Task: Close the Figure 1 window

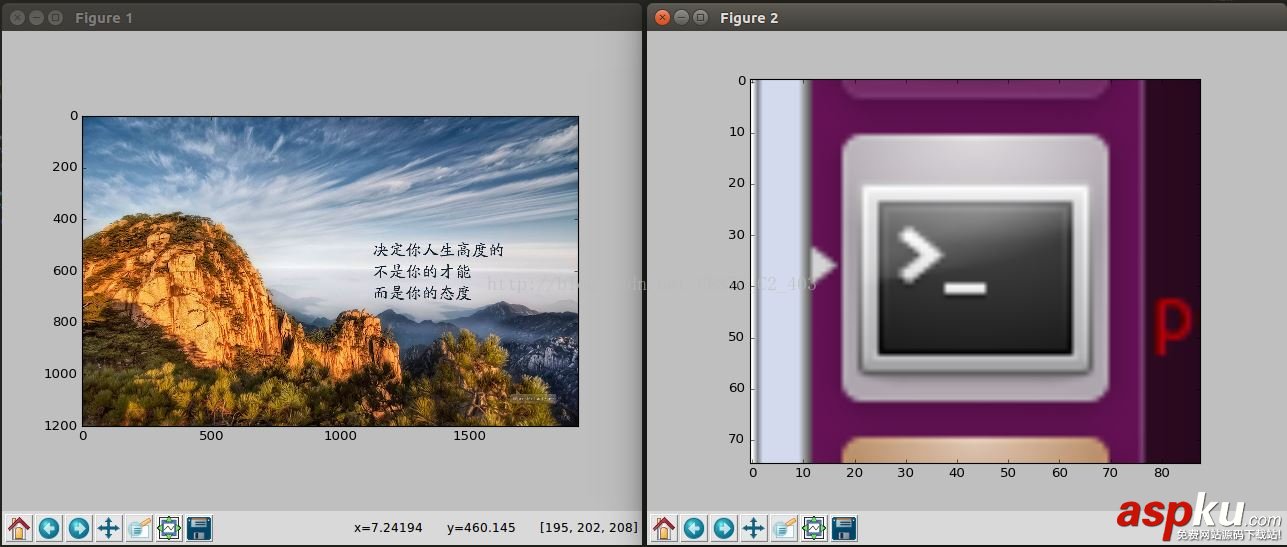Action: (x=17, y=18)
